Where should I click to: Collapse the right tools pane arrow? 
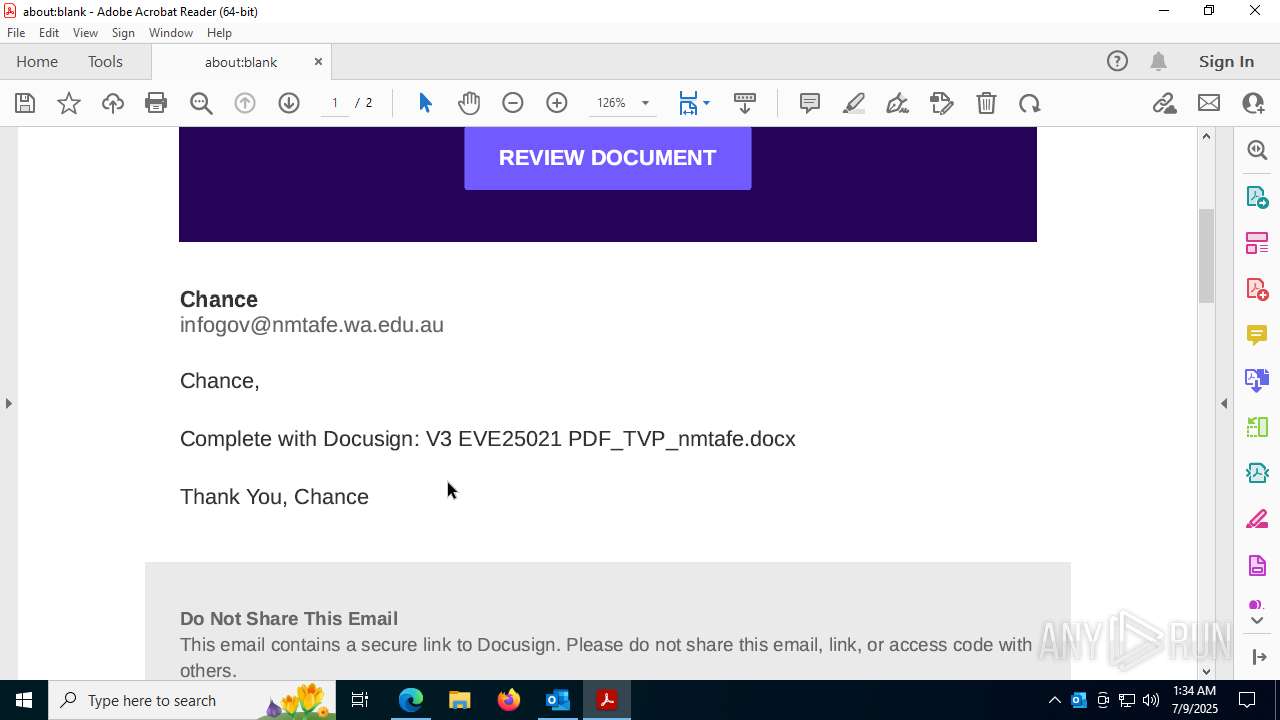click(1224, 403)
